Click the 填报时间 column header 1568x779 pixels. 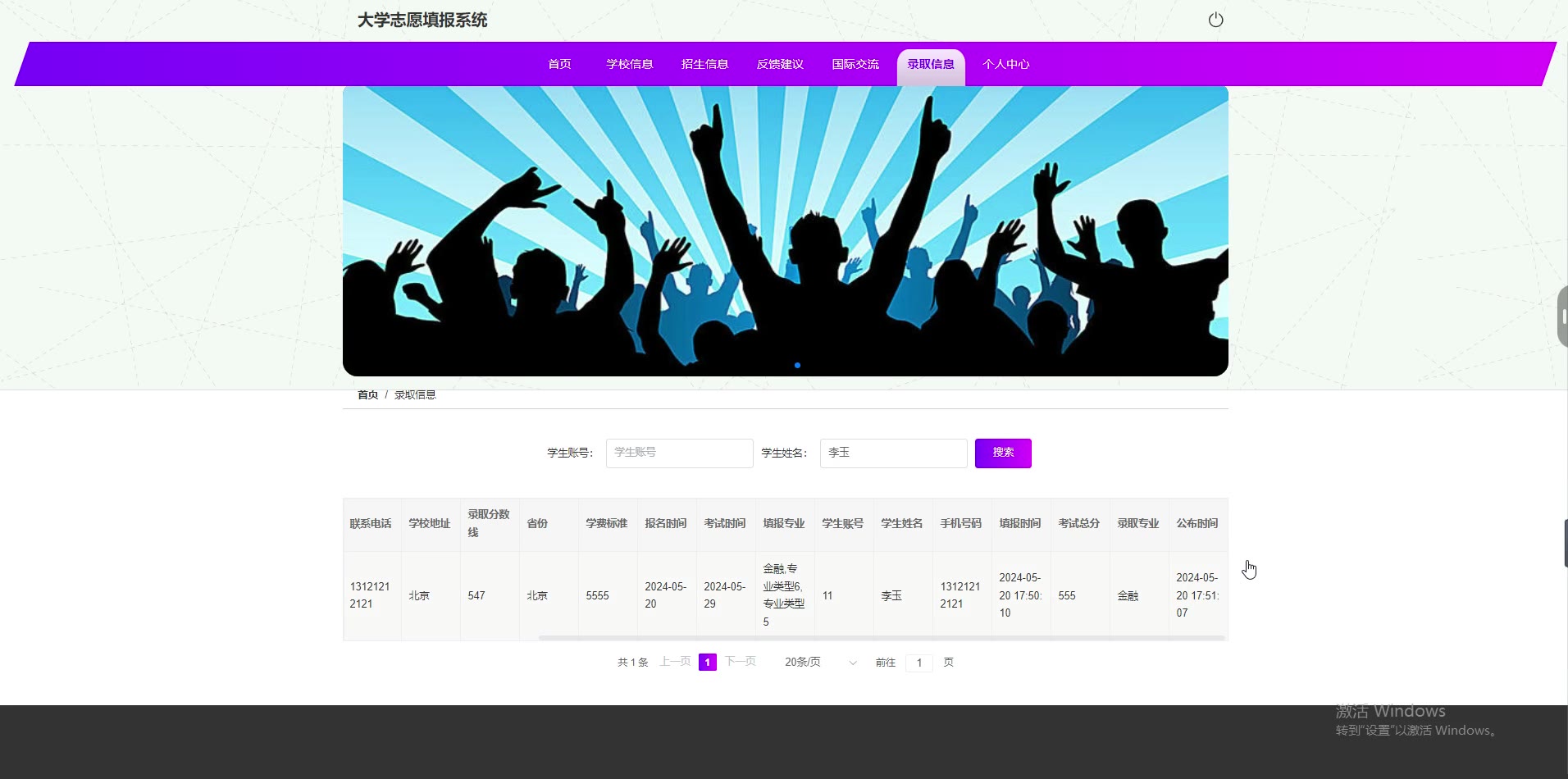pos(1020,523)
